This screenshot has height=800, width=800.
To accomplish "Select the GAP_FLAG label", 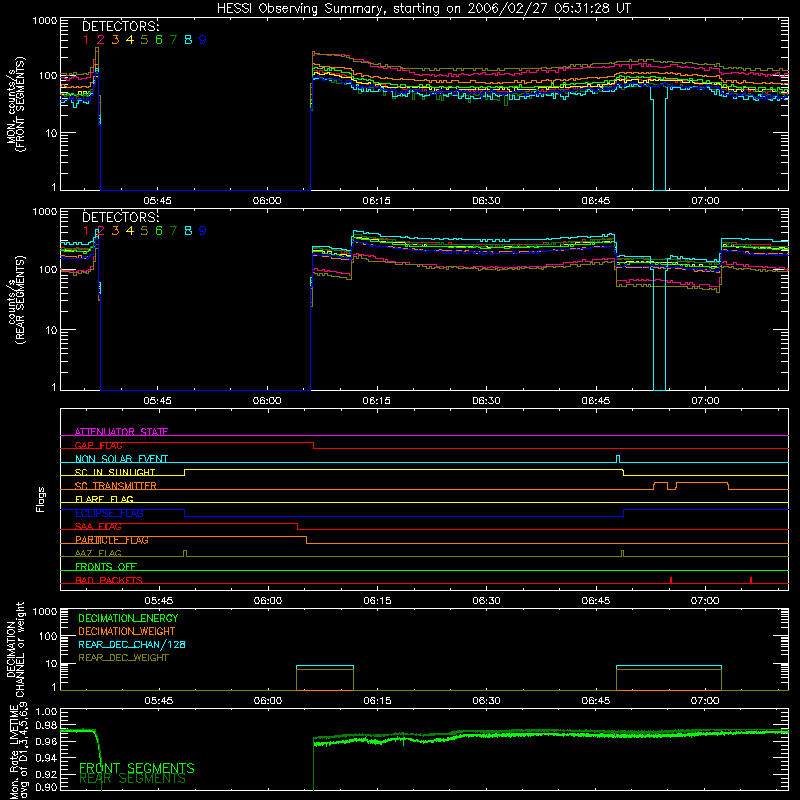I will [x=99, y=445].
